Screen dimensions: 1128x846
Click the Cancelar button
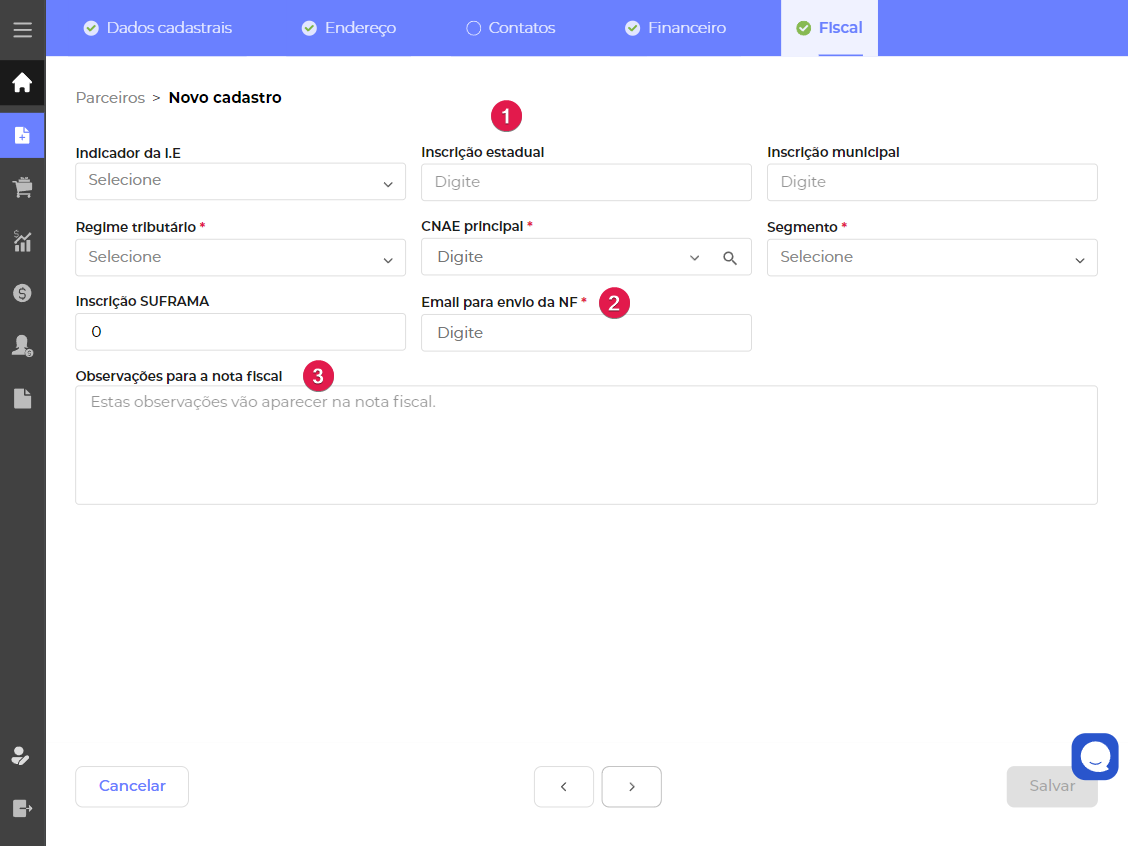[x=132, y=786]
